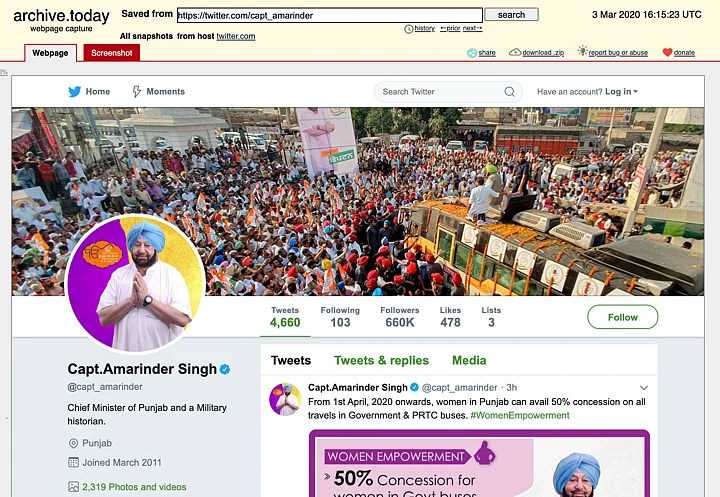
Task: Click the report bug lightbulb icon
Action: pyautogui.click(x=582, y=51)
